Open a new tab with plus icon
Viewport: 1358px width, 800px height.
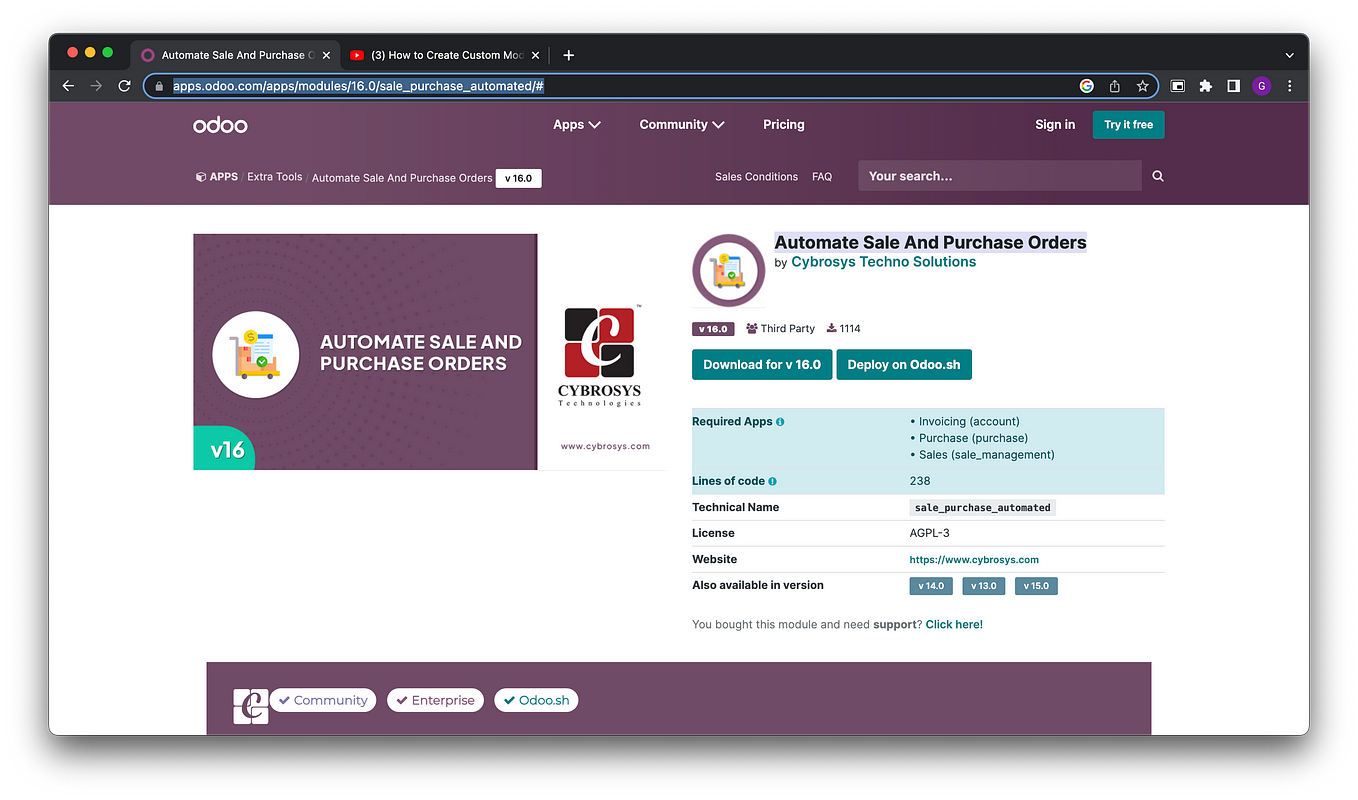click(x=568, y=55)
